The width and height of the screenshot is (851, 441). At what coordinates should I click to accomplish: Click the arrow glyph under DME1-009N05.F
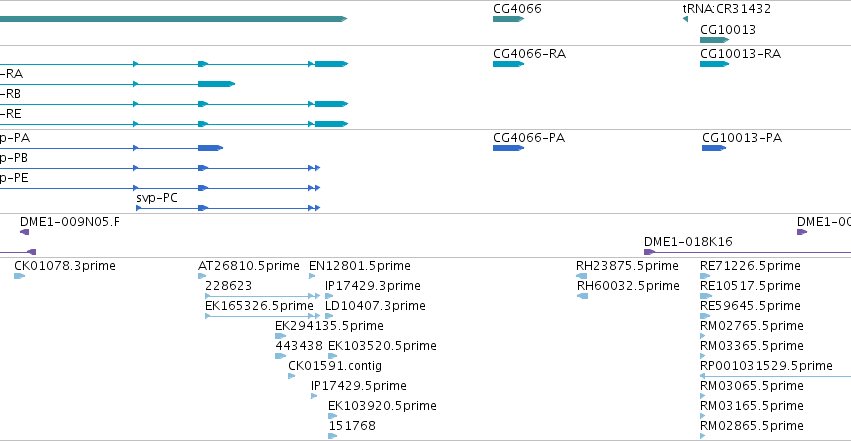(24, 232)
